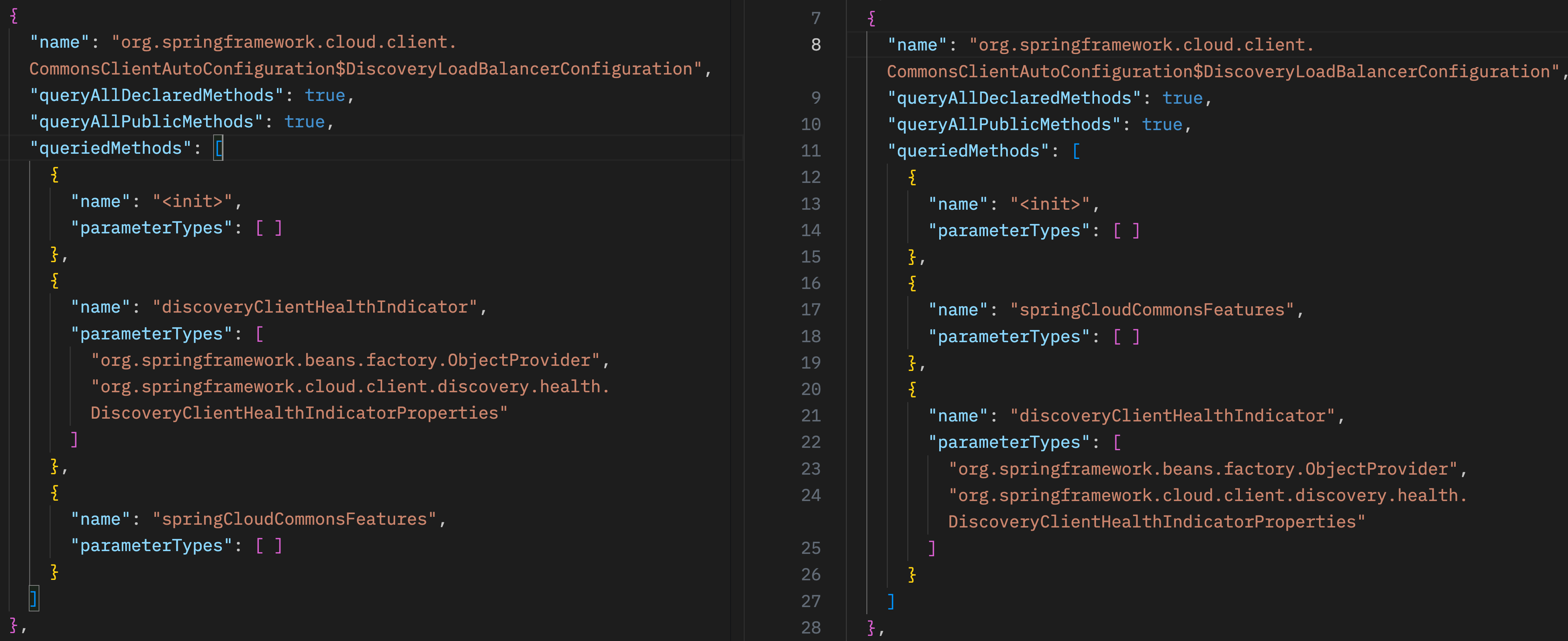1568x641 pixels.
Task: Click highlighted opening bracket after "queriedMethods" in left editor
Action: click(219, 148)
